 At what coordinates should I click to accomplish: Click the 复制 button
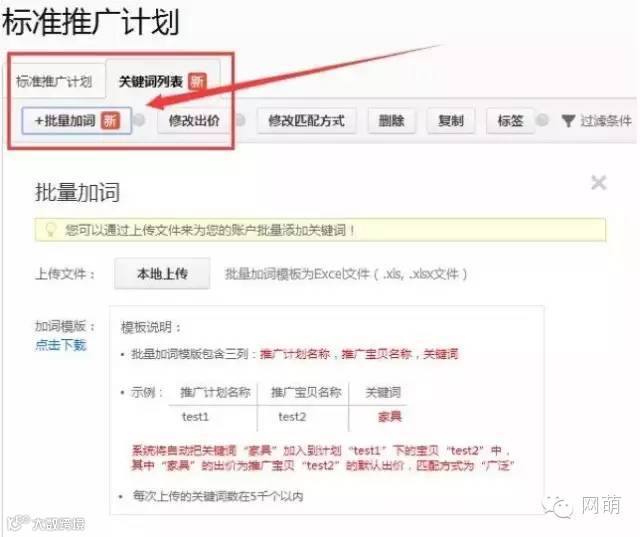[x=451, y=121]
